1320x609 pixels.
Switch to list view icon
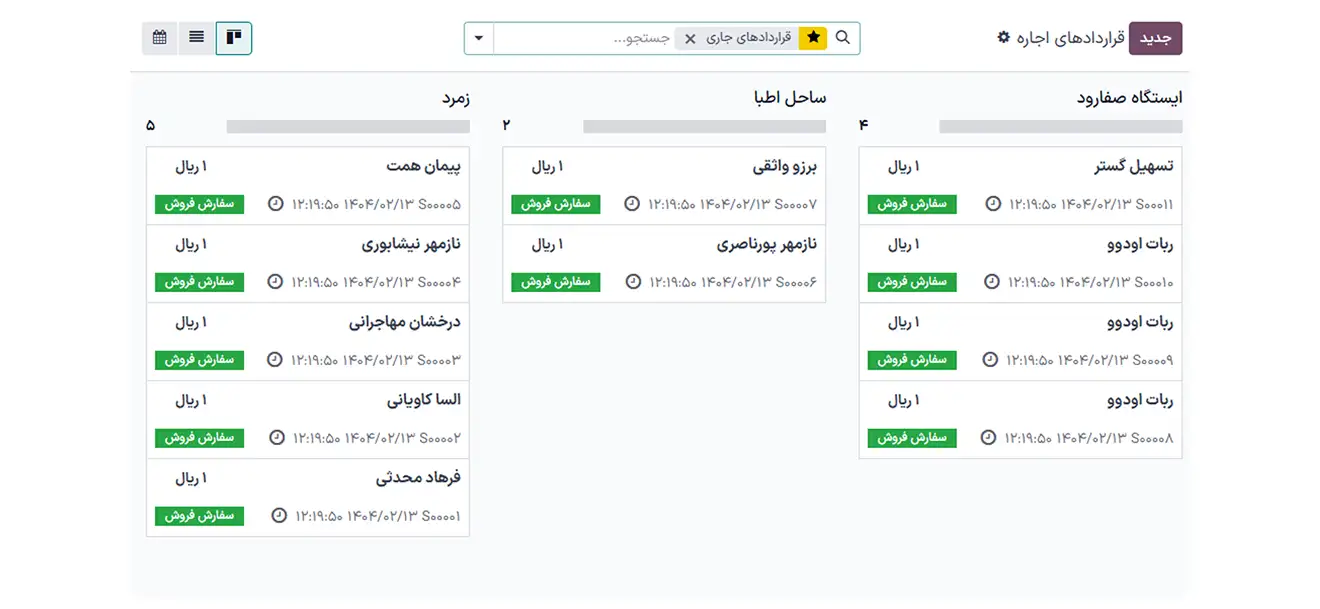pos(197,38)
